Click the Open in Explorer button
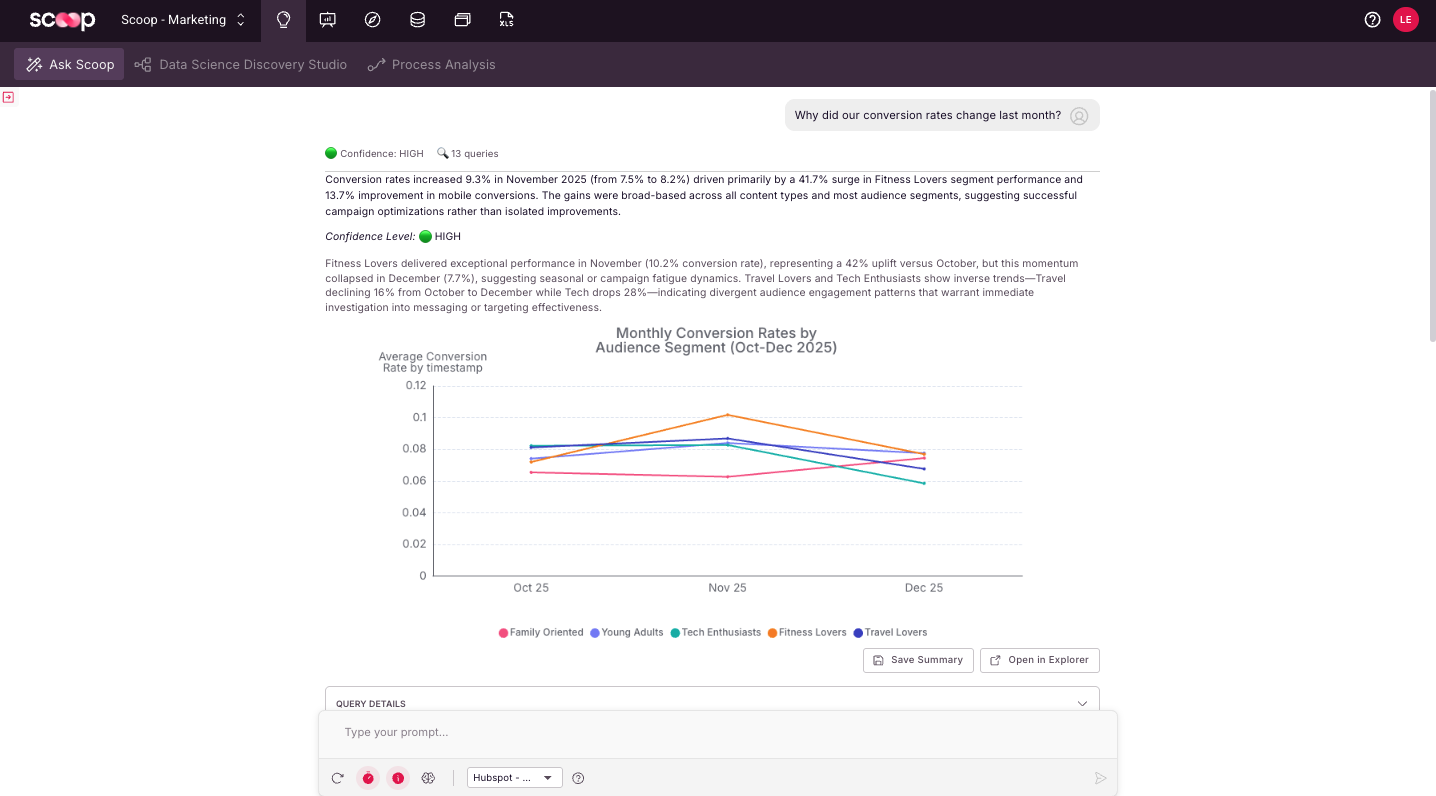 (x=1040, y=660)
